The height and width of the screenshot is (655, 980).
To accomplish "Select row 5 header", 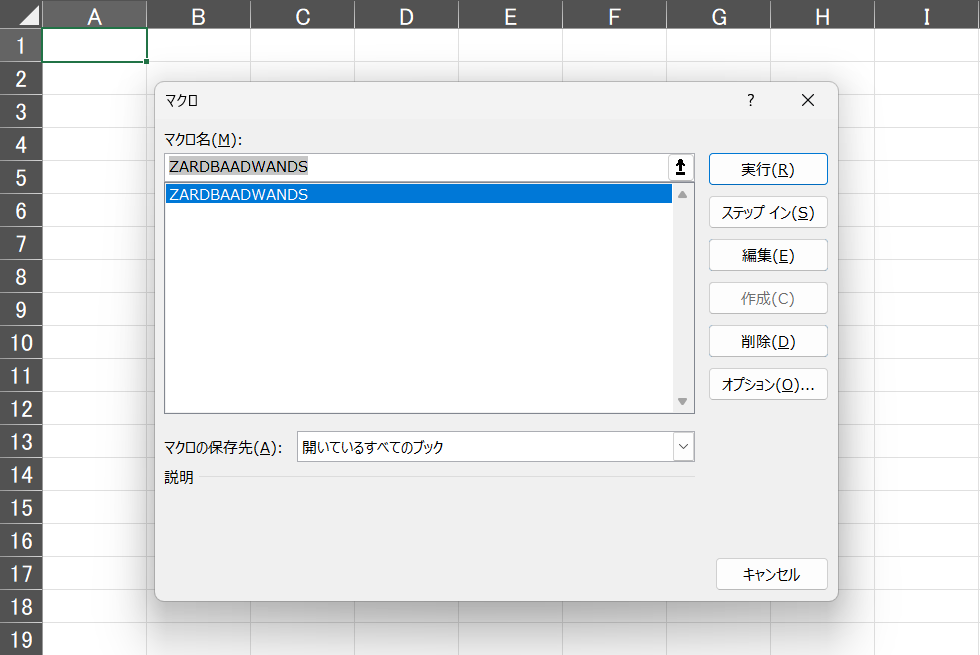I will point(21,178).
